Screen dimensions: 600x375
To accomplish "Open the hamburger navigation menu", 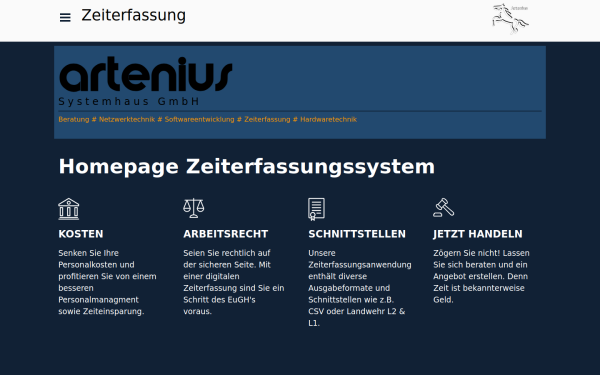I will [65, 18].
